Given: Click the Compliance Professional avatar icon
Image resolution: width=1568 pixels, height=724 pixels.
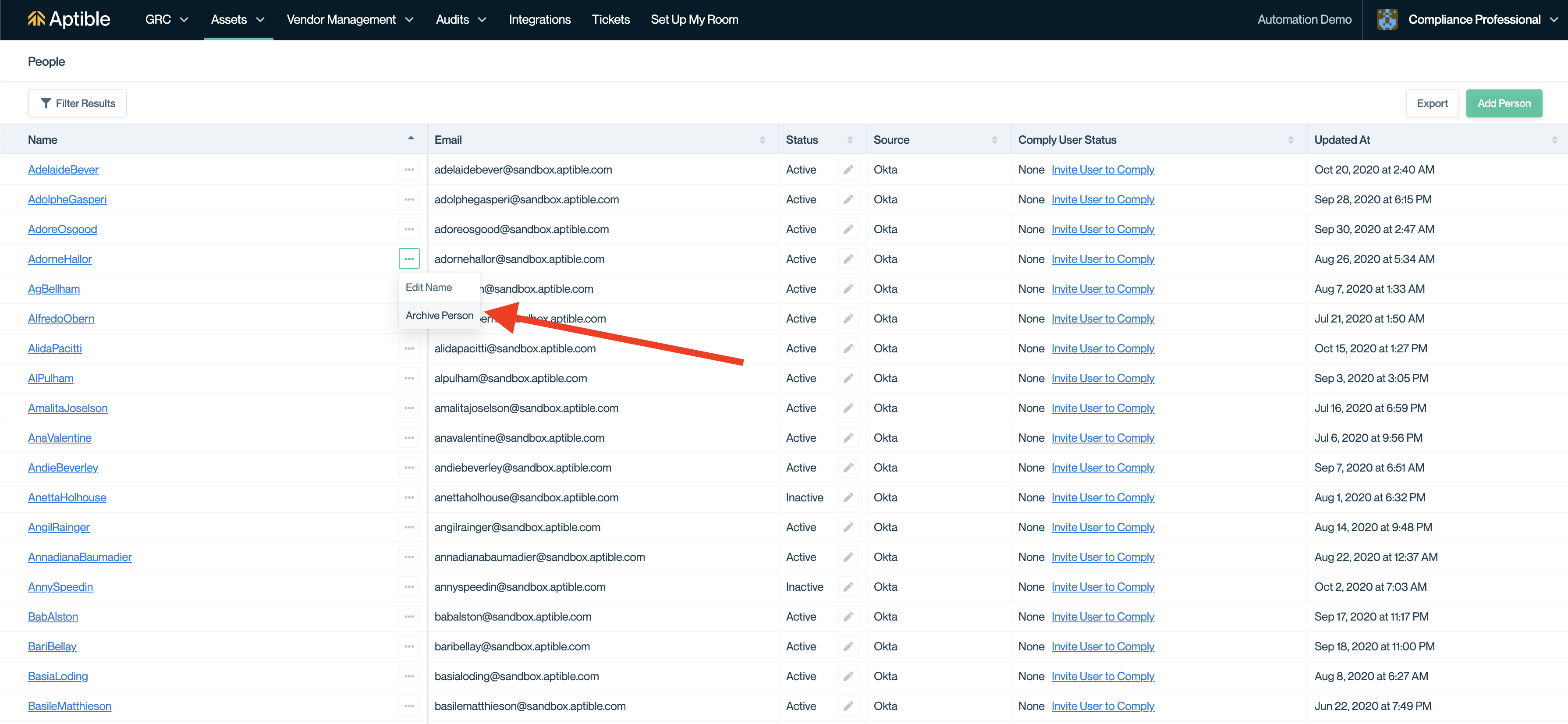Looking at the screenshot, I should (1387, 19).
